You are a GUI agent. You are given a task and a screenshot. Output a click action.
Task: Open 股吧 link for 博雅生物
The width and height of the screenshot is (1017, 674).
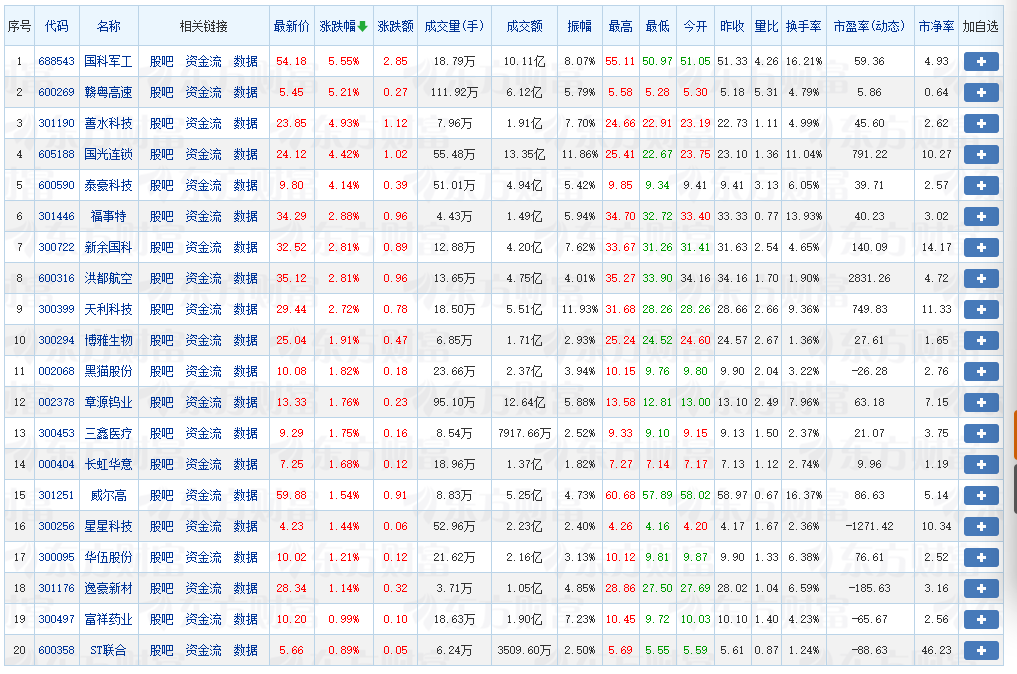162,341
